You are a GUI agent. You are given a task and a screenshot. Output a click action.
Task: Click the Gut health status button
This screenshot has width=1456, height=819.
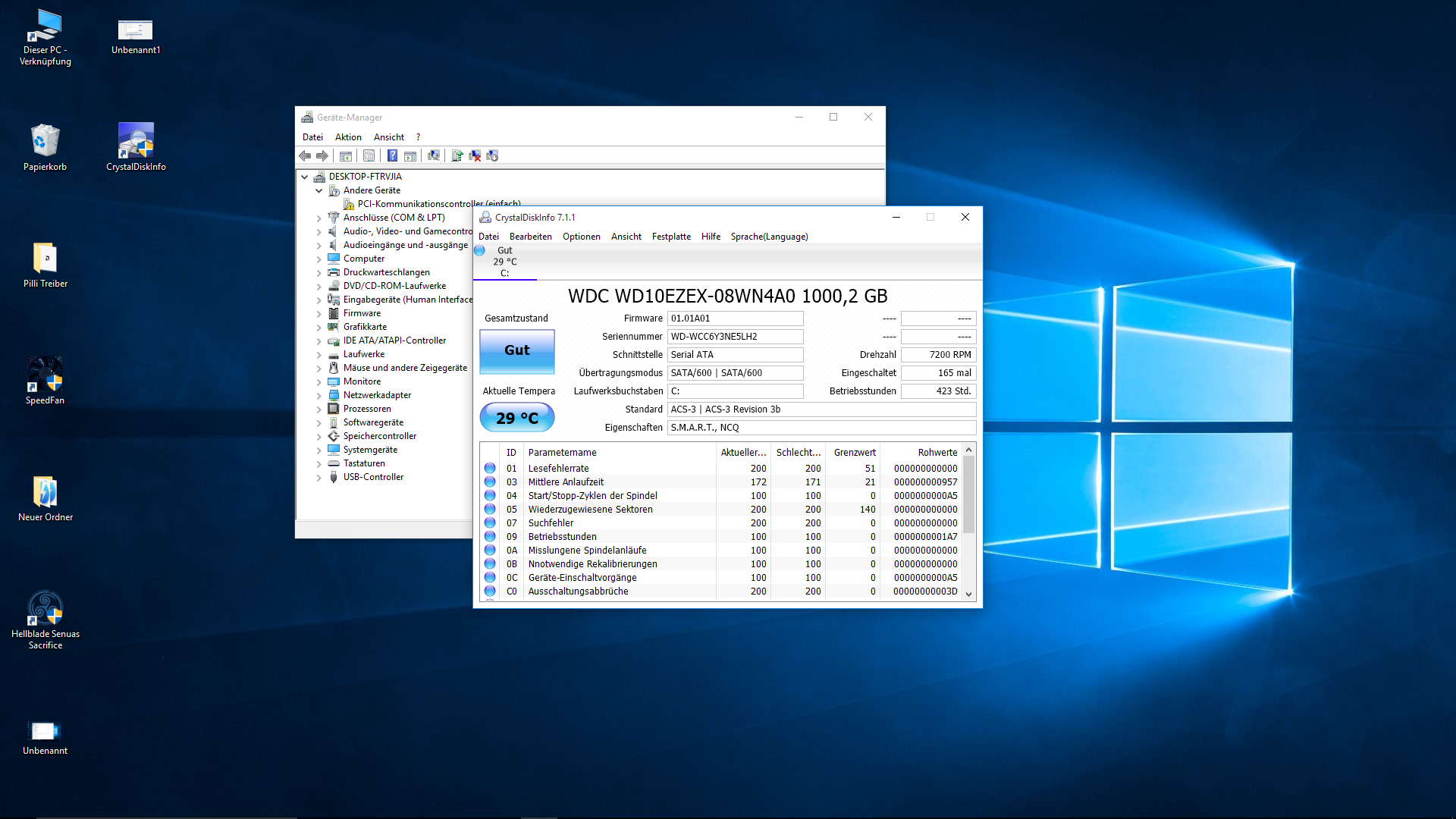516,350
